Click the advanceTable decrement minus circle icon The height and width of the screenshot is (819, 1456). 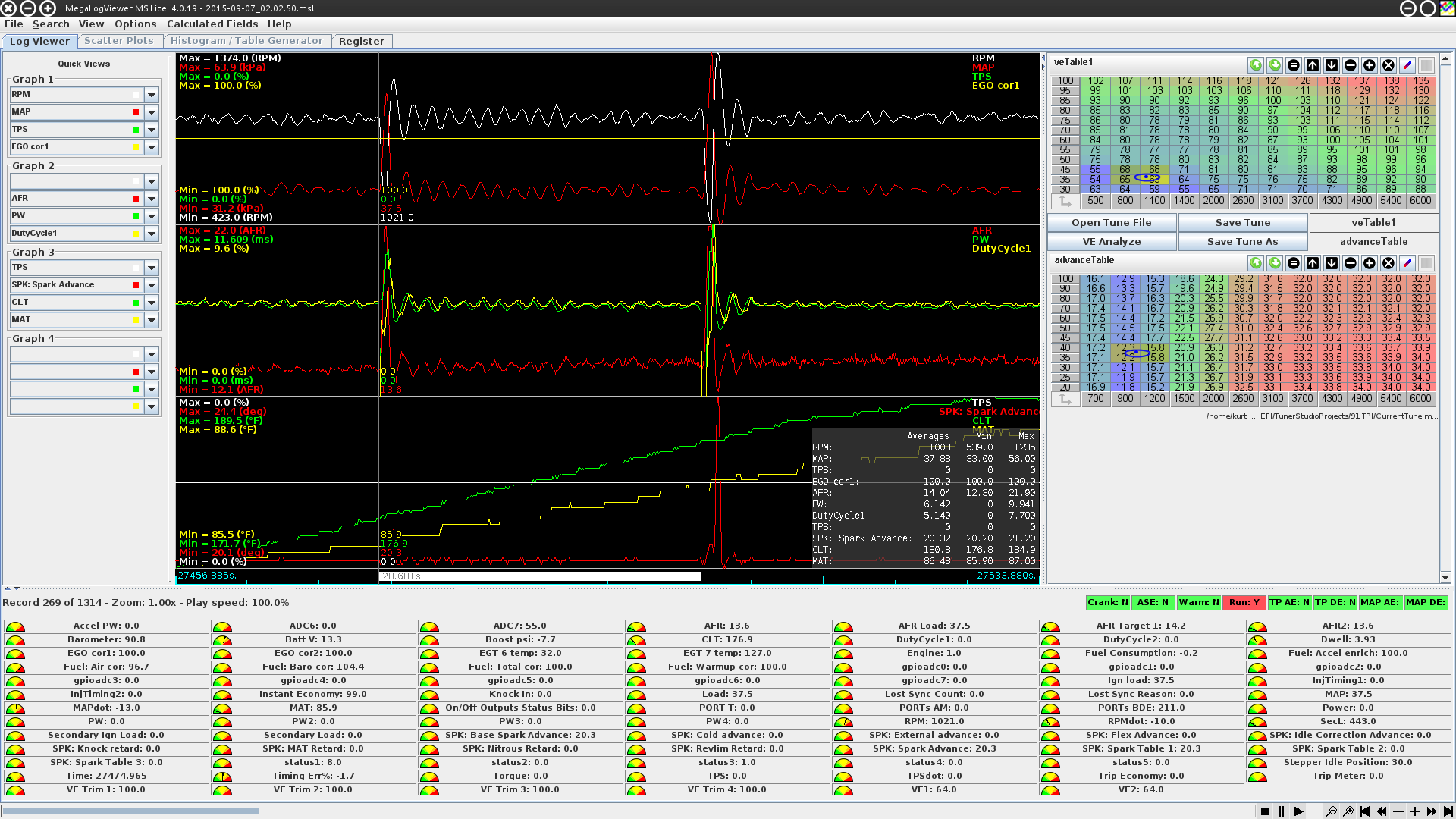click(x=1351, y=263)
